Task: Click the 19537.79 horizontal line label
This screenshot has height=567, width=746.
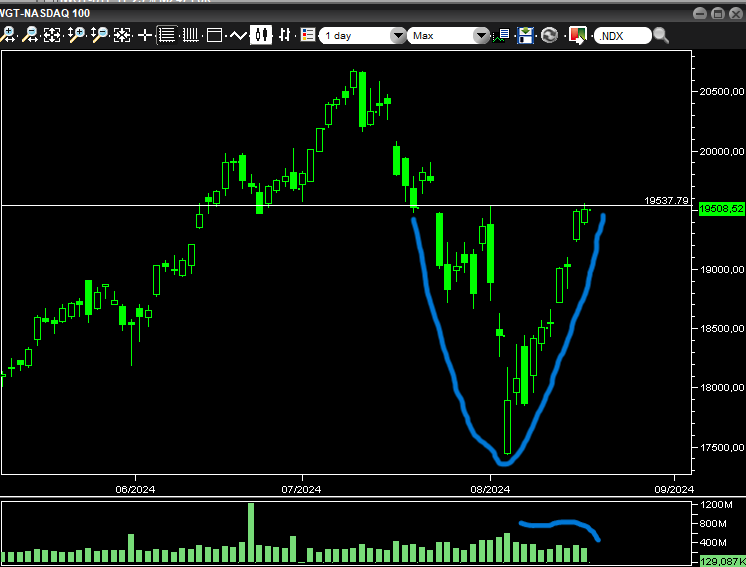Action: (x=666, y=200)
